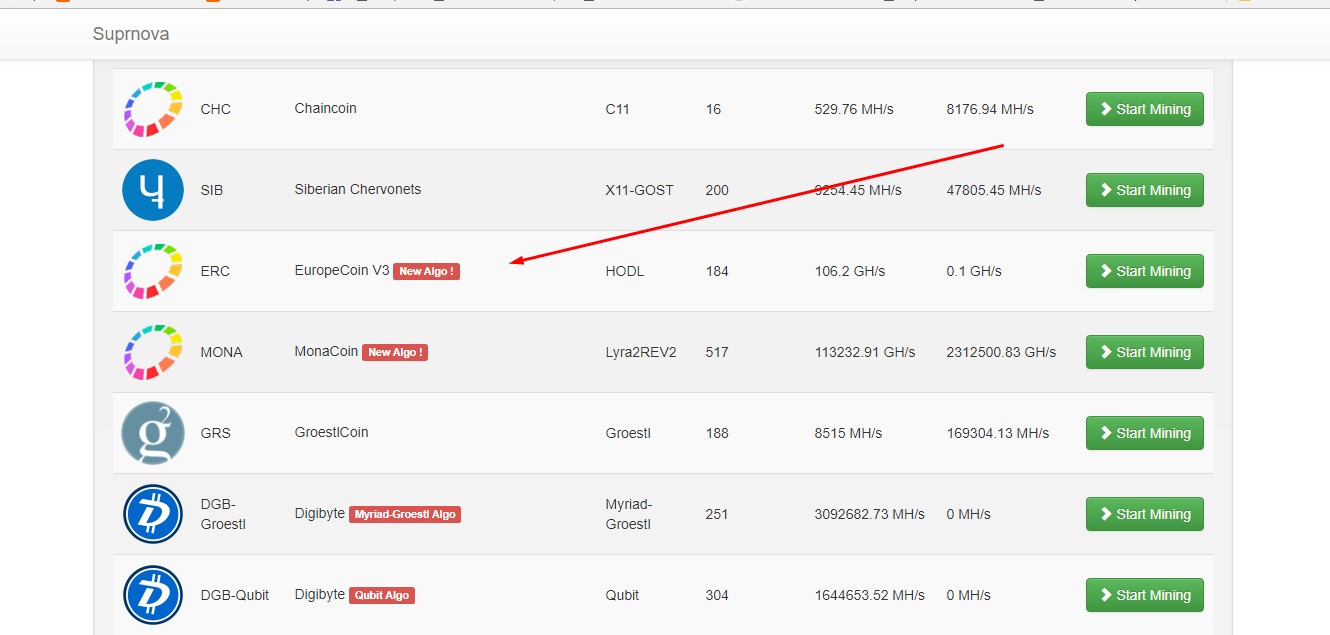1330x635 pixels.
Task: Click the miner count 517 for MONA
Action: point(717,352)
